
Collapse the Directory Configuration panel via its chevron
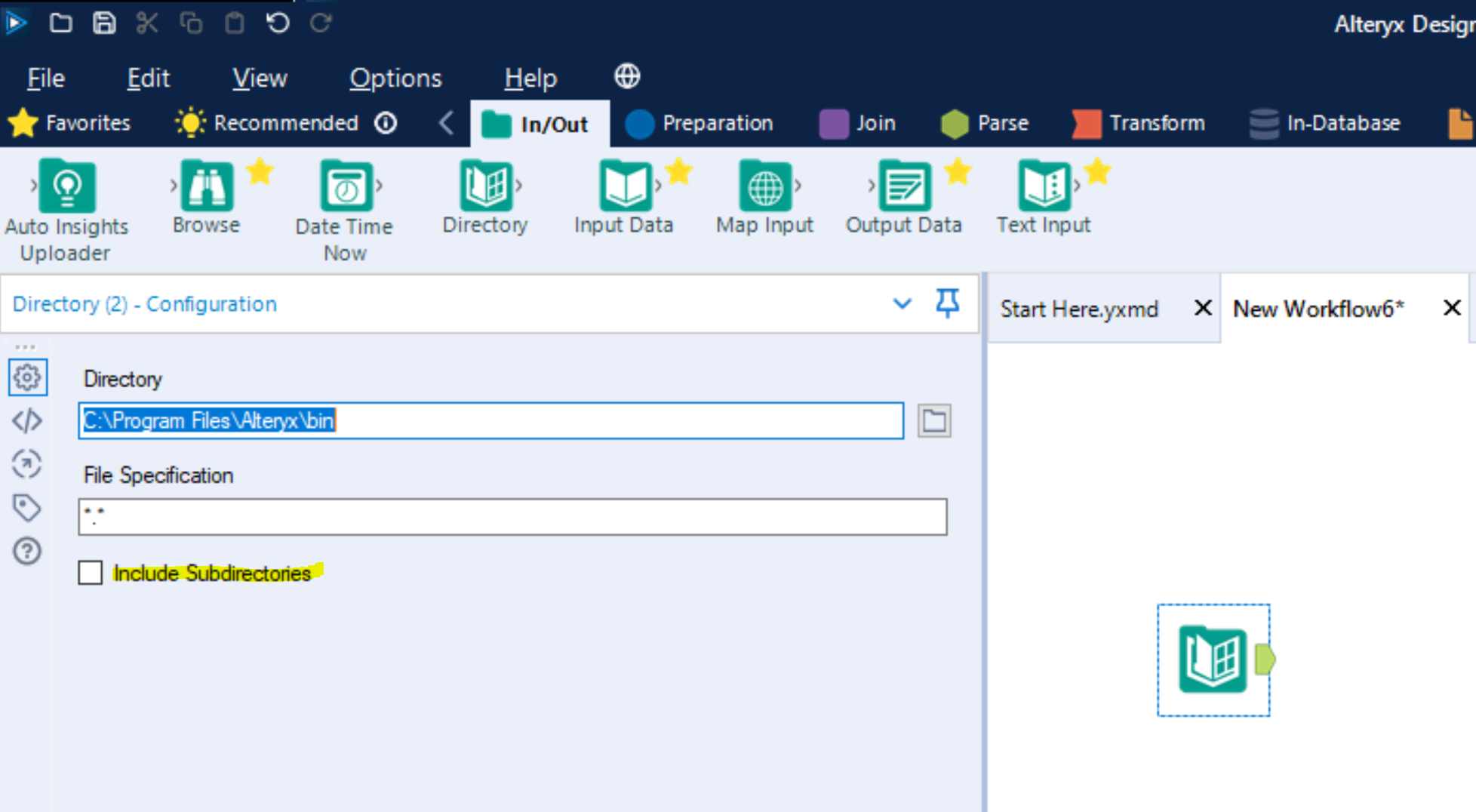pyautogui.click(x=903, y=304)
